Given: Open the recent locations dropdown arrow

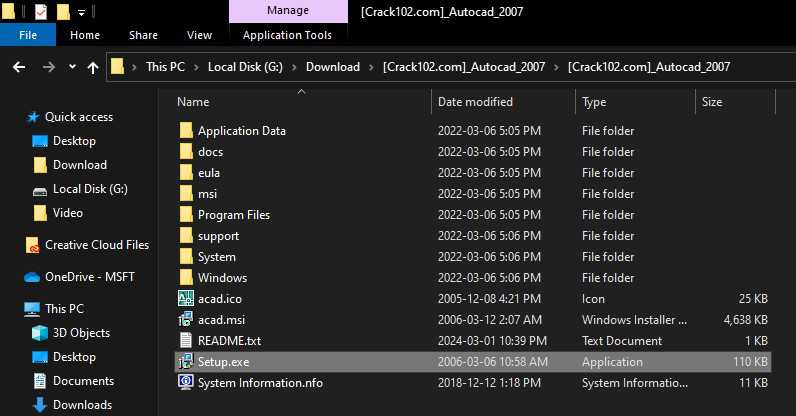Looking at the screenshot, I should [71, 68].
